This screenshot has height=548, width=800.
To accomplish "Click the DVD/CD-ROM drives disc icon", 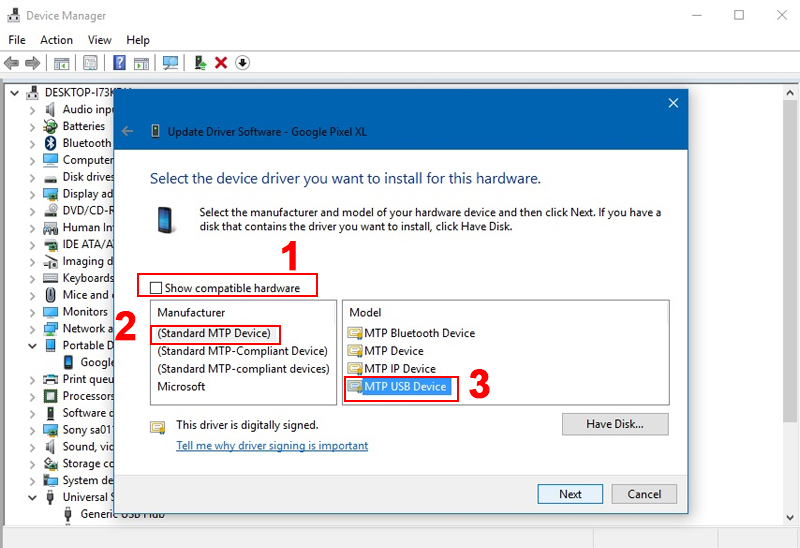I will (51, 210).
